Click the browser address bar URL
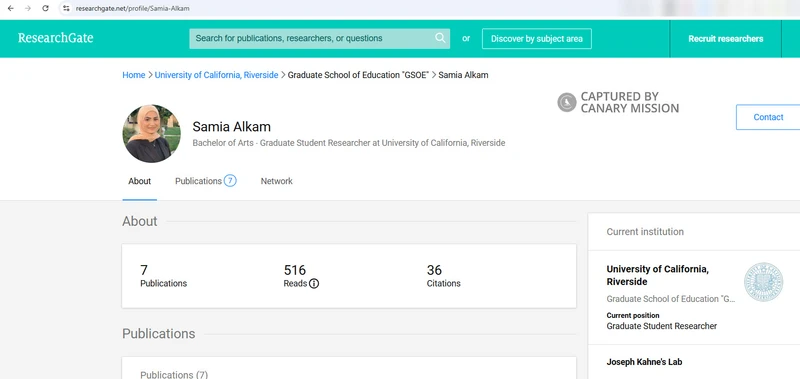This screenshot has width=800, height=379. [x=133, y=8]
